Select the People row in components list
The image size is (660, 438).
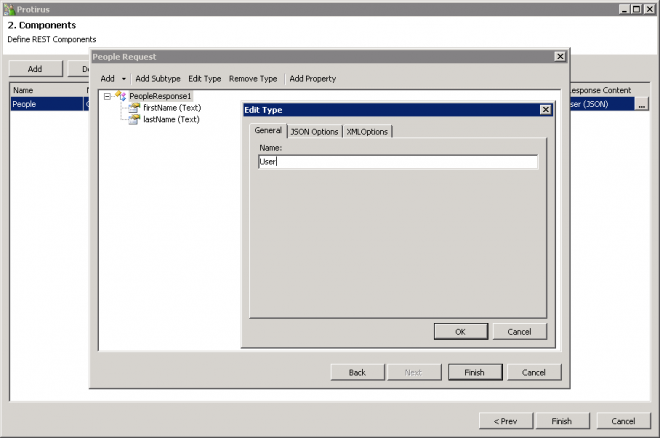click(x=48, y=104)
